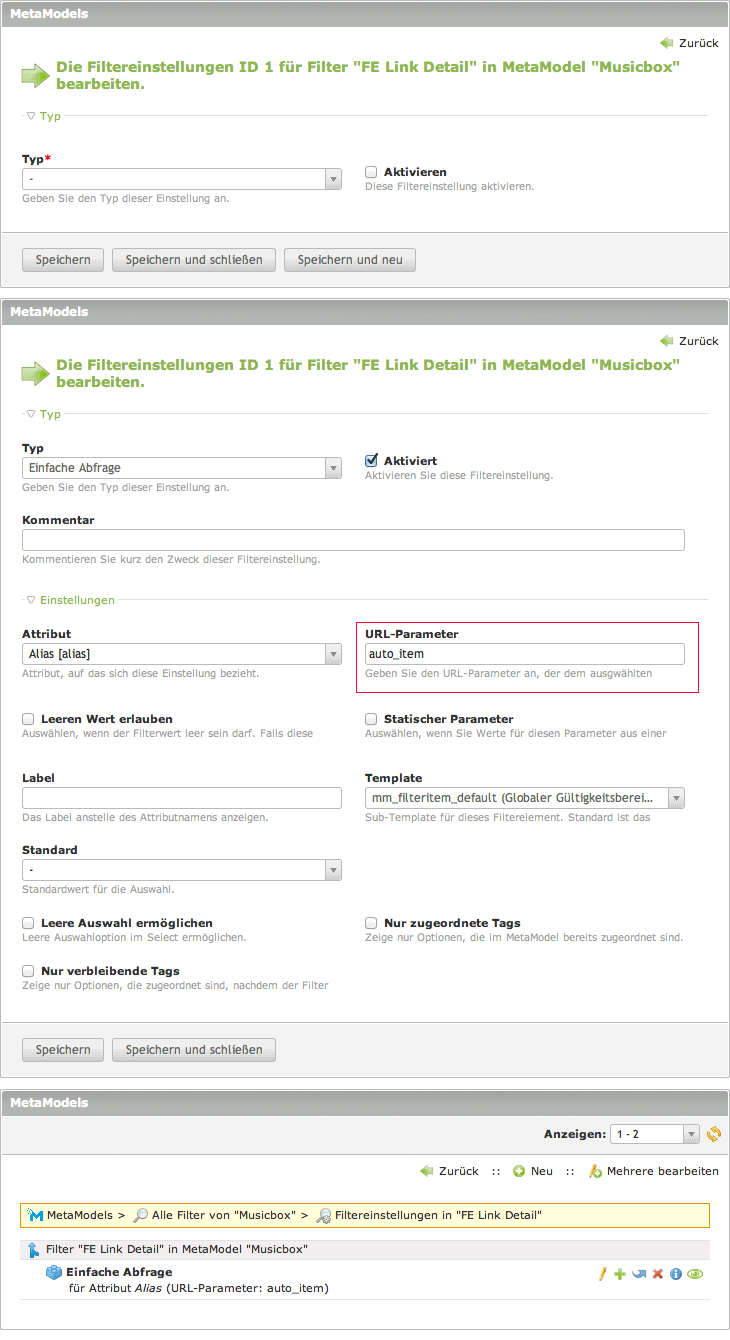The width and height of the screenshot is (730, 1340).
Task: Show info for the Einfache Abfrage setting
Action: 676,1274
